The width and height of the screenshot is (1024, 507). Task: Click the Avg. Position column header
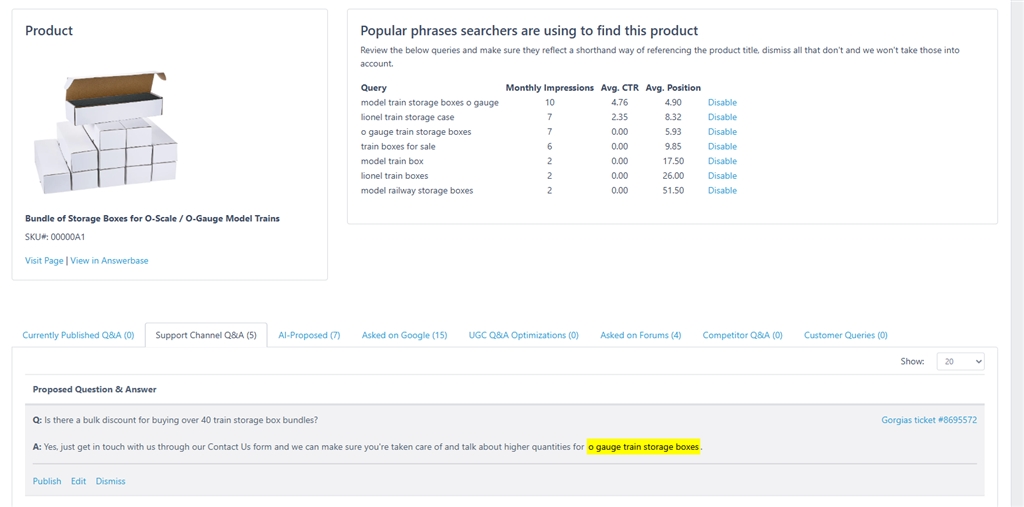click(673, 88)
